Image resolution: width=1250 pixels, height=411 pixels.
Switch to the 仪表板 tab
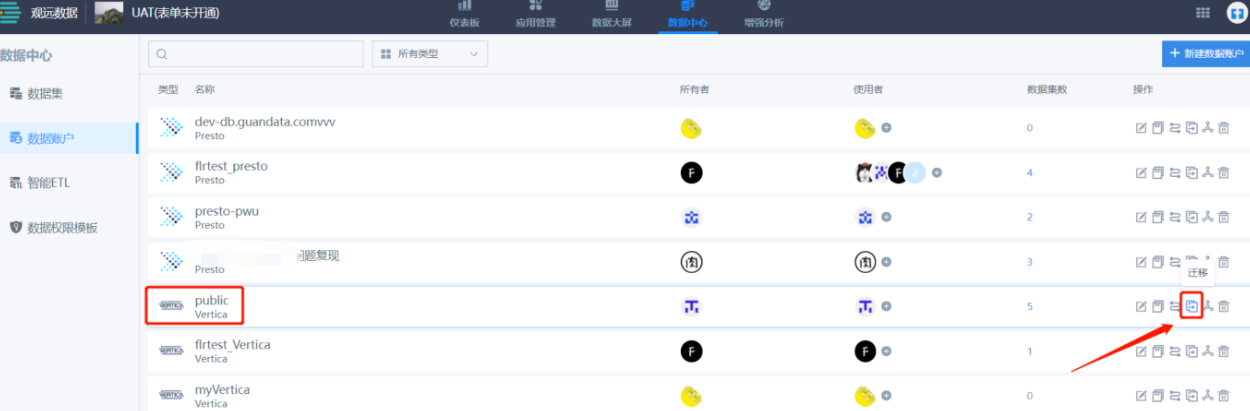coord(465,15)
